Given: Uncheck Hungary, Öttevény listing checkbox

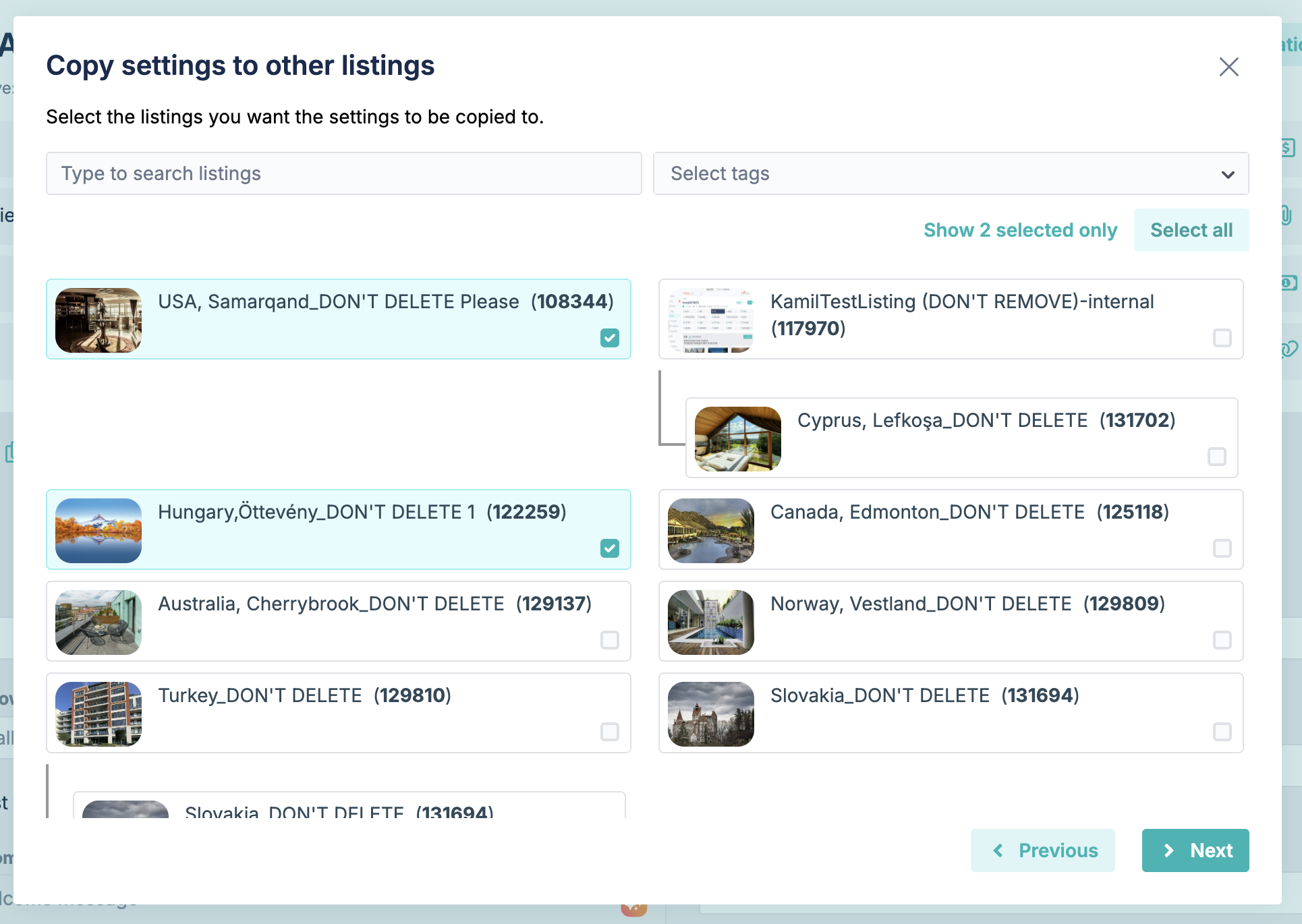Looking at the screenshot, I should point(610,548).
